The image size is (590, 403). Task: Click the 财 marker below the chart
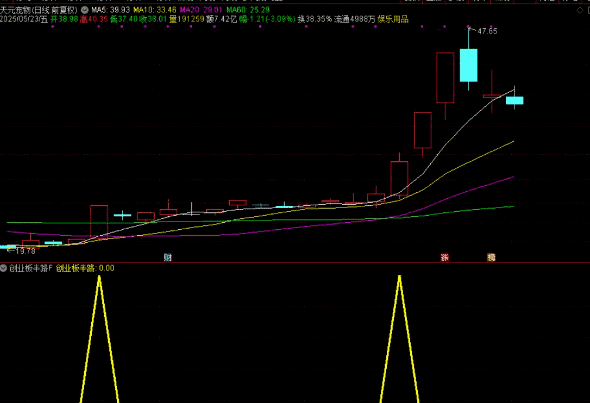[x=167, y=257]
